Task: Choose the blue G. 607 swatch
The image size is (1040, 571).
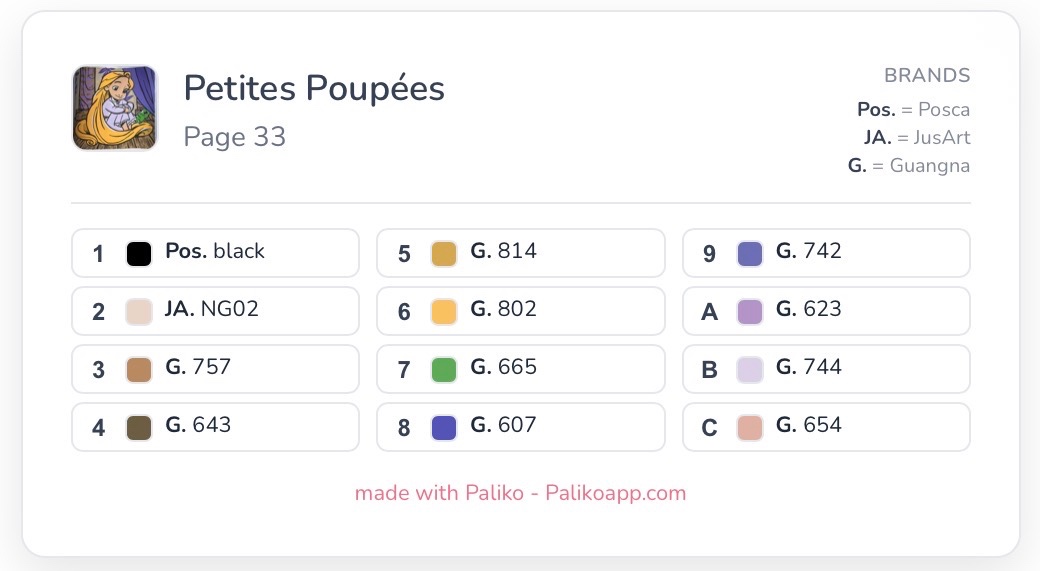Action: click(444, 427)
